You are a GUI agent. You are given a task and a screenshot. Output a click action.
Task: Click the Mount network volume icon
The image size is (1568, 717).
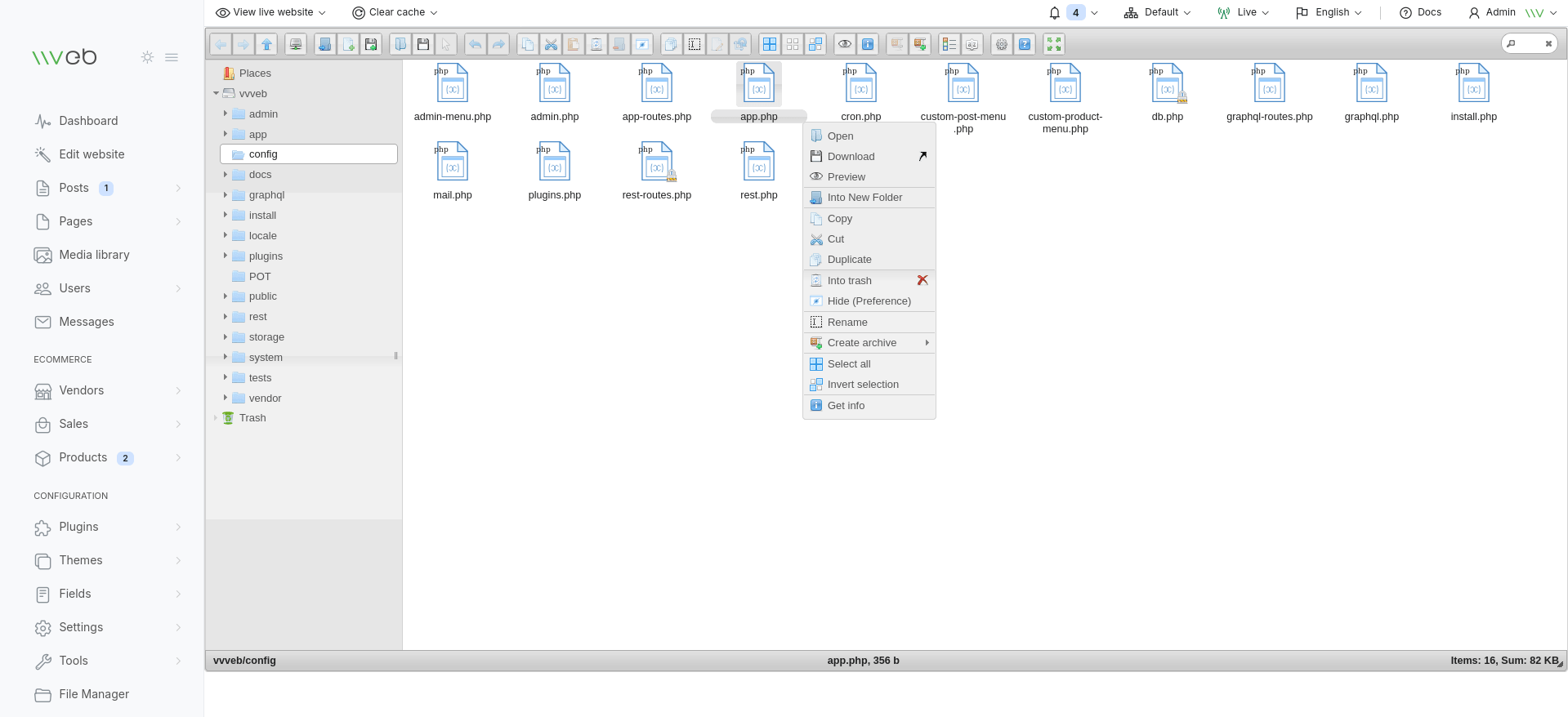point(296,44)
